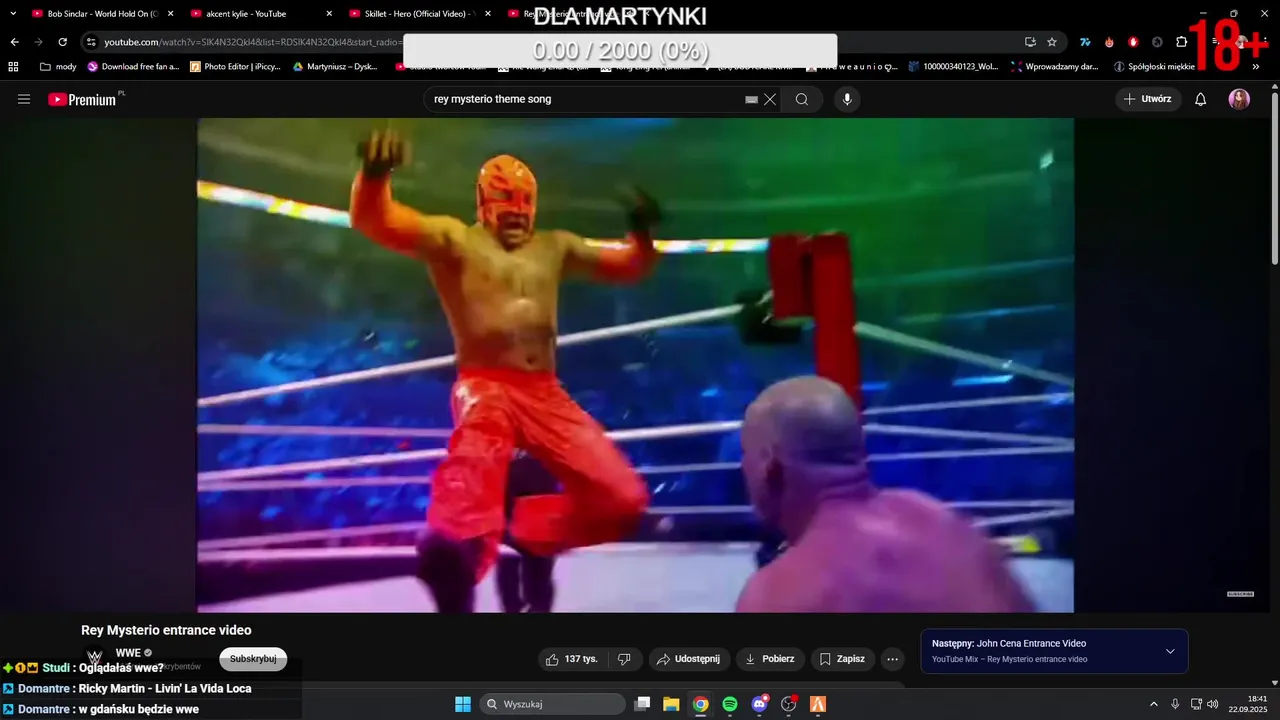Switch to Bob Sinclar - World Hold On tab

(x=103, y=14)
